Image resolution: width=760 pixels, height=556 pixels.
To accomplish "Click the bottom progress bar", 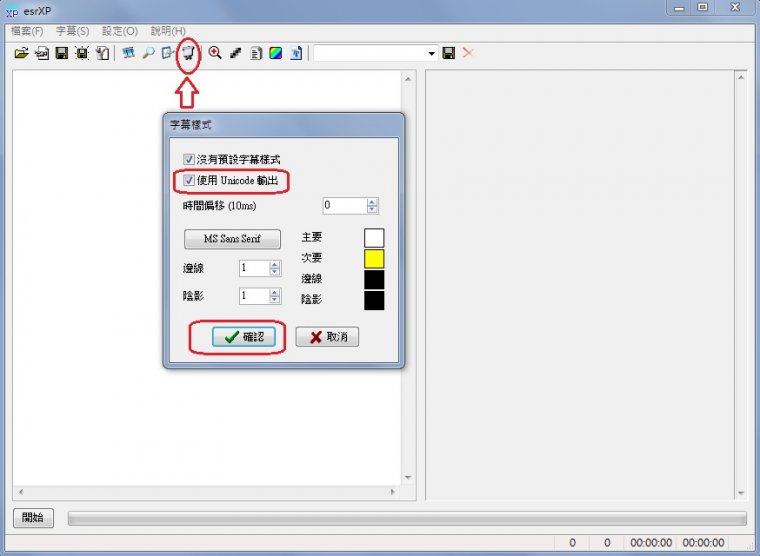I will (x=407, y=518).
